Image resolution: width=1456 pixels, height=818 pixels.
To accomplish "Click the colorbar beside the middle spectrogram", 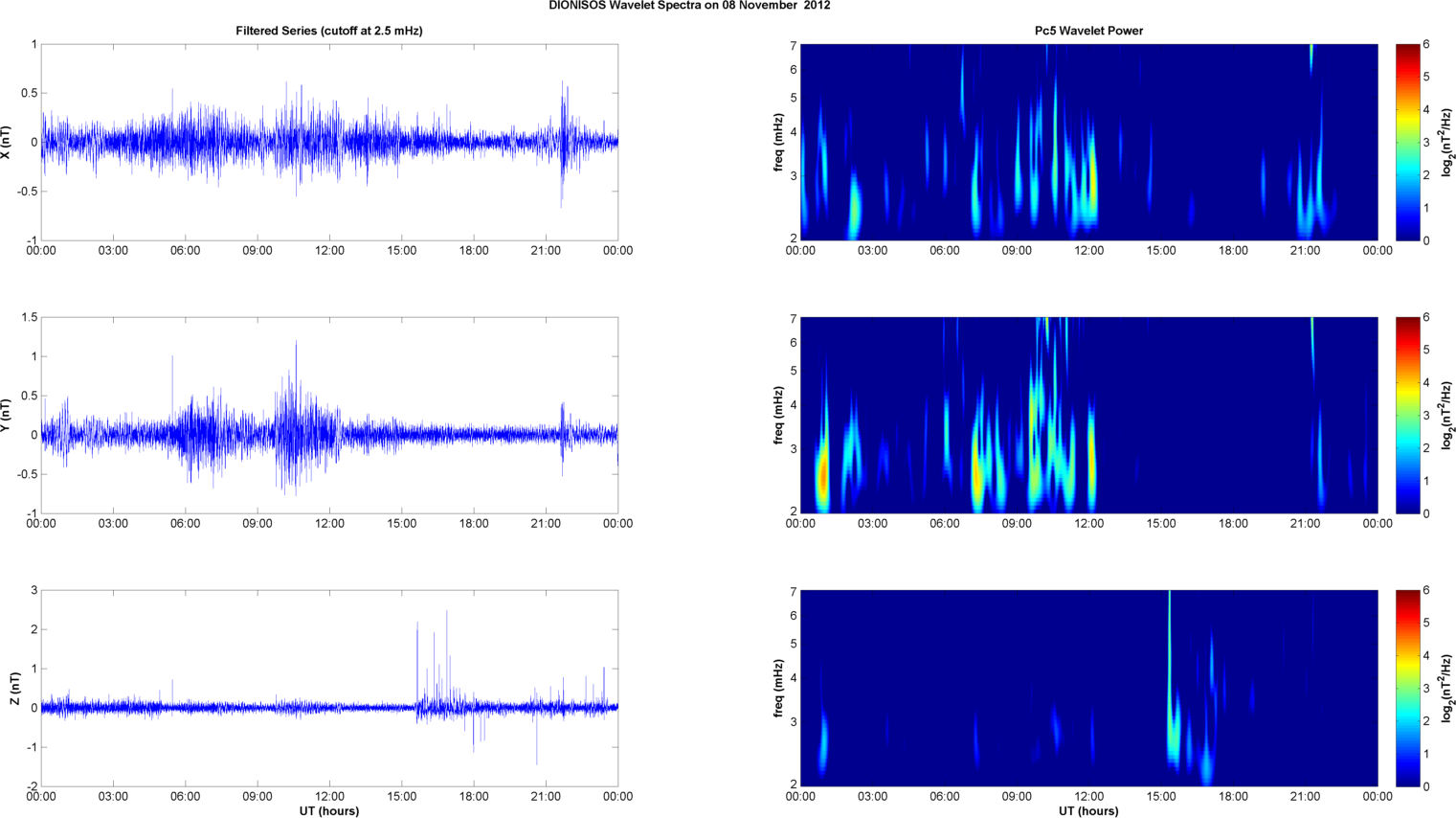I will click(1408, 416).
